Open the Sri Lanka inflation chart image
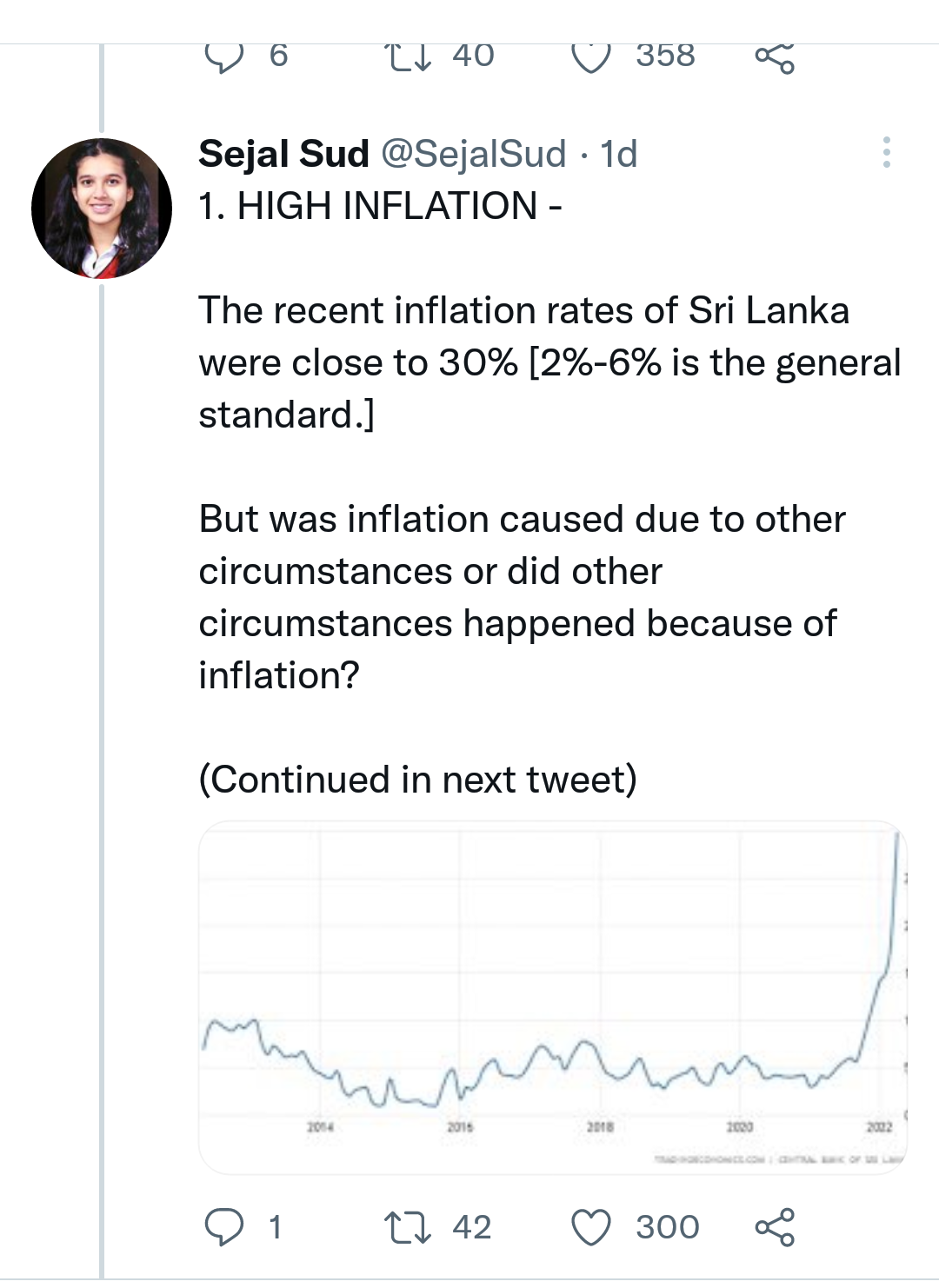This screenshot has width=939, height=1288. pos(553,998)
